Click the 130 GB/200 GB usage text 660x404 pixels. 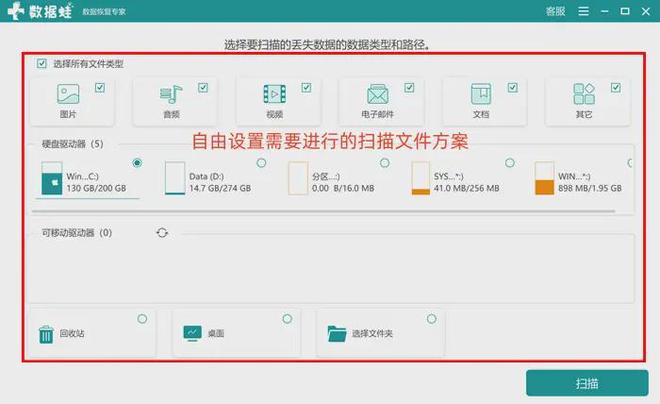[96, 188]
